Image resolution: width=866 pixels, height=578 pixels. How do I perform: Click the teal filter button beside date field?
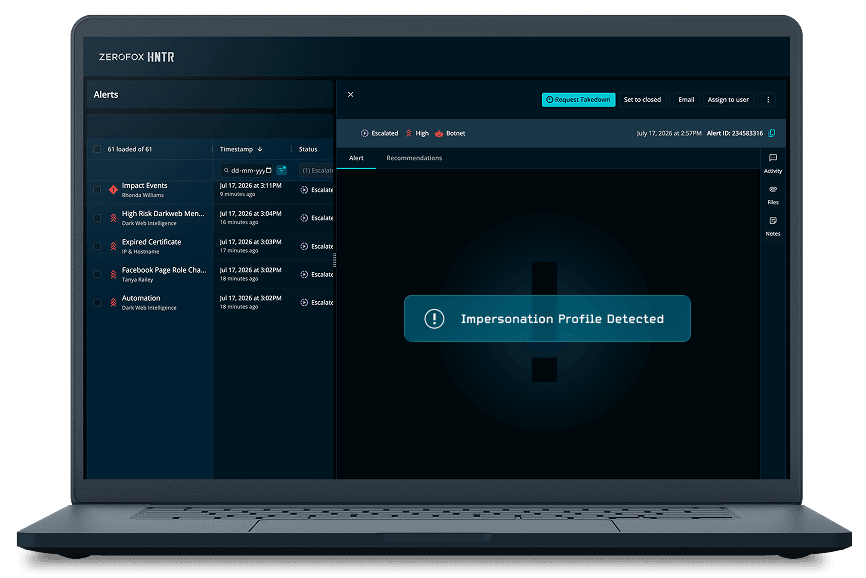(x=282, y=170)
